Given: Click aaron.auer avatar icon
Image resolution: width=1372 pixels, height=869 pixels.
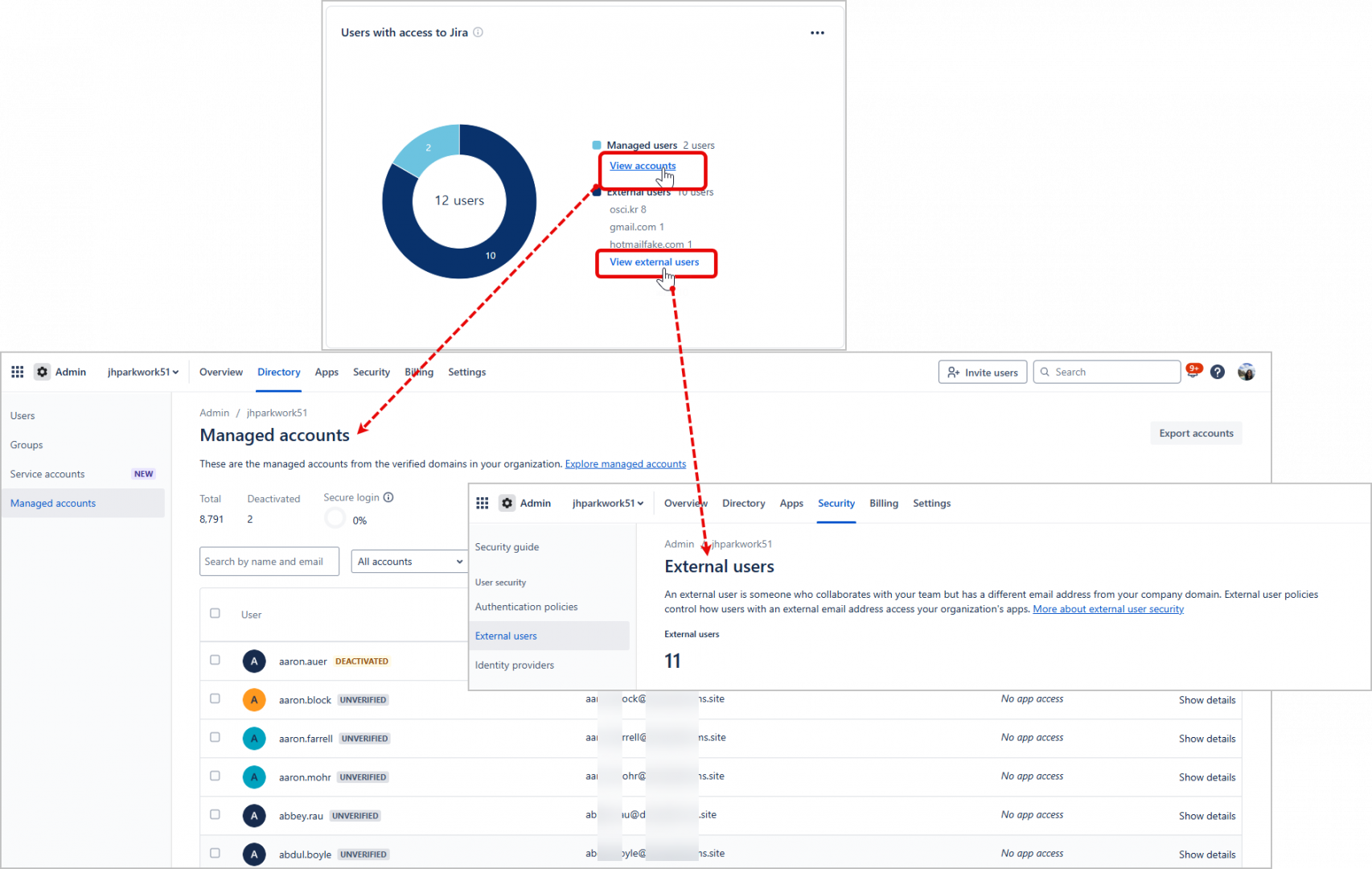Looking at the screenshot, I should click(254, 661).
